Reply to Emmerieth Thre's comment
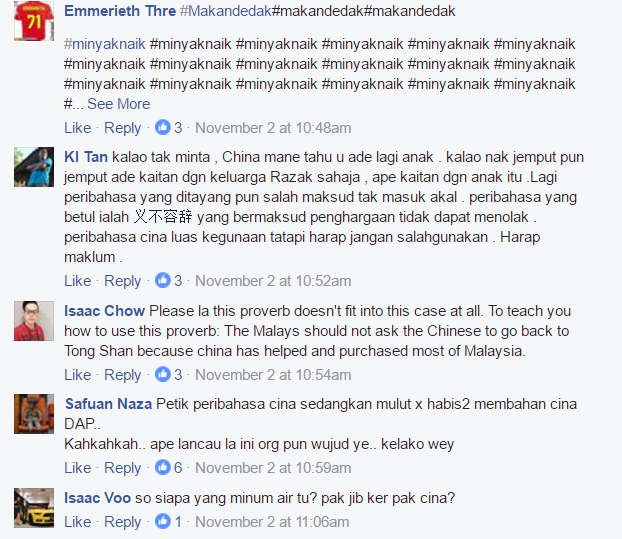This screenshot has width=622, height=539. click(x=123, y=128)
